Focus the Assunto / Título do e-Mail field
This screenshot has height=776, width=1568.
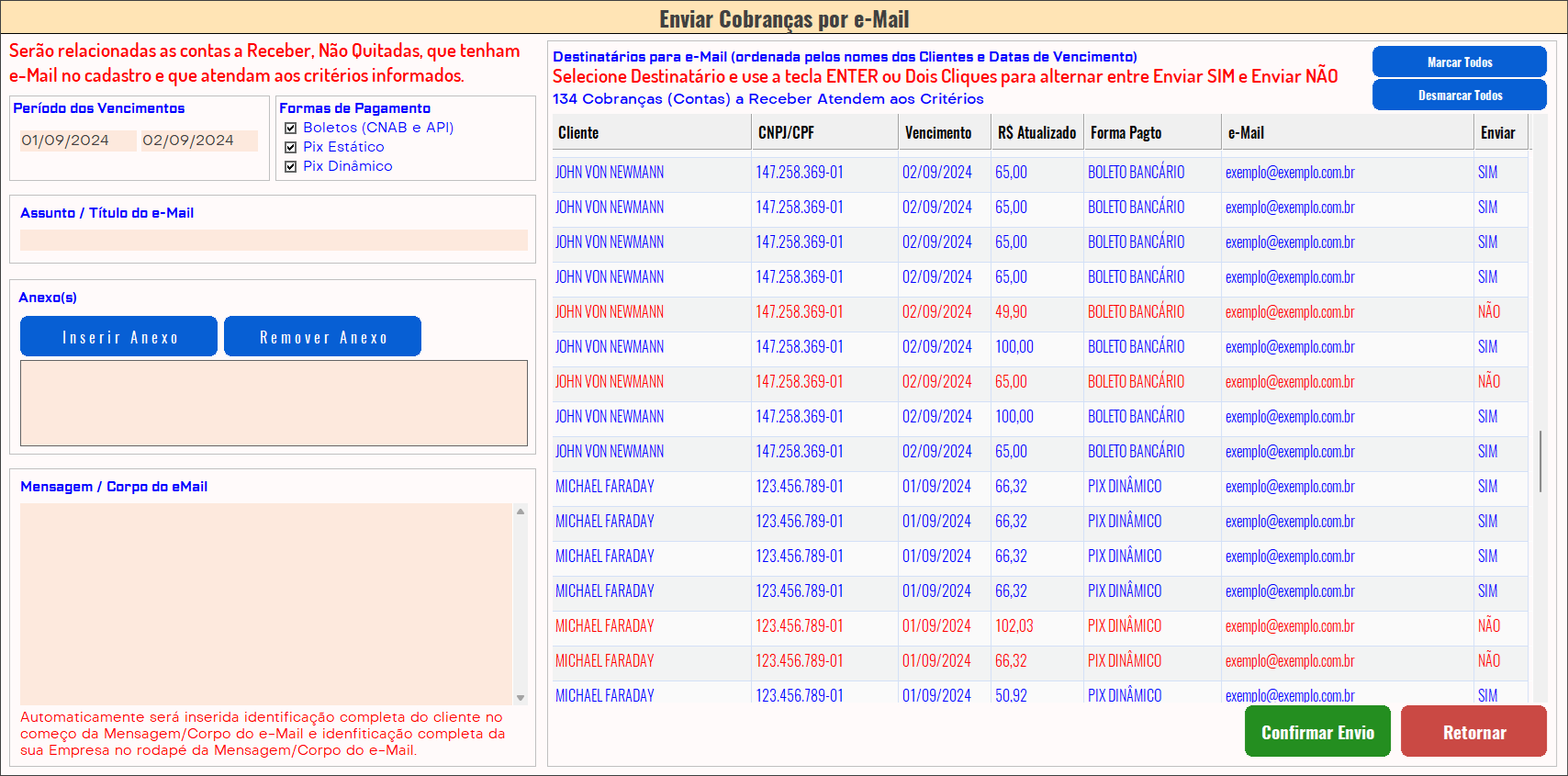274,240
